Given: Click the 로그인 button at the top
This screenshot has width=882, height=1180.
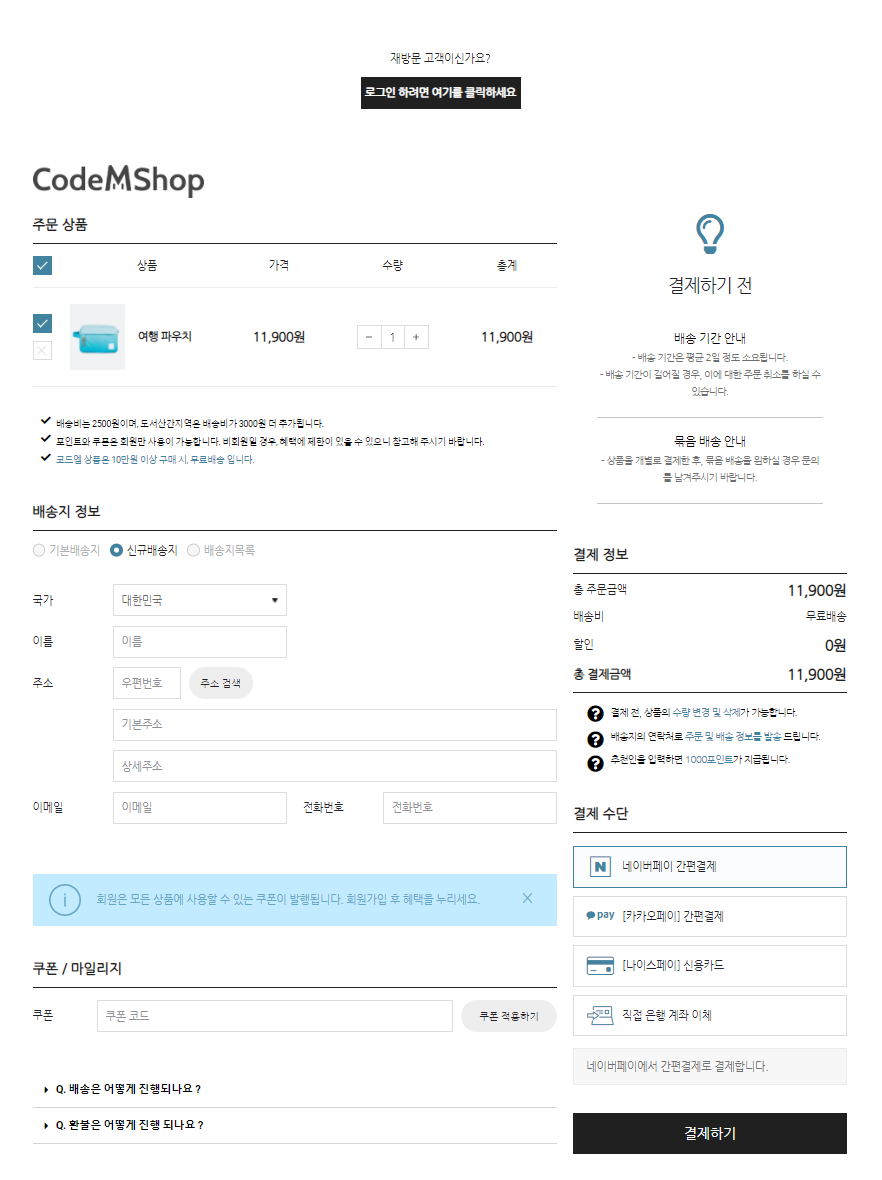Looking at the screenshot, I should pos(441,93).
